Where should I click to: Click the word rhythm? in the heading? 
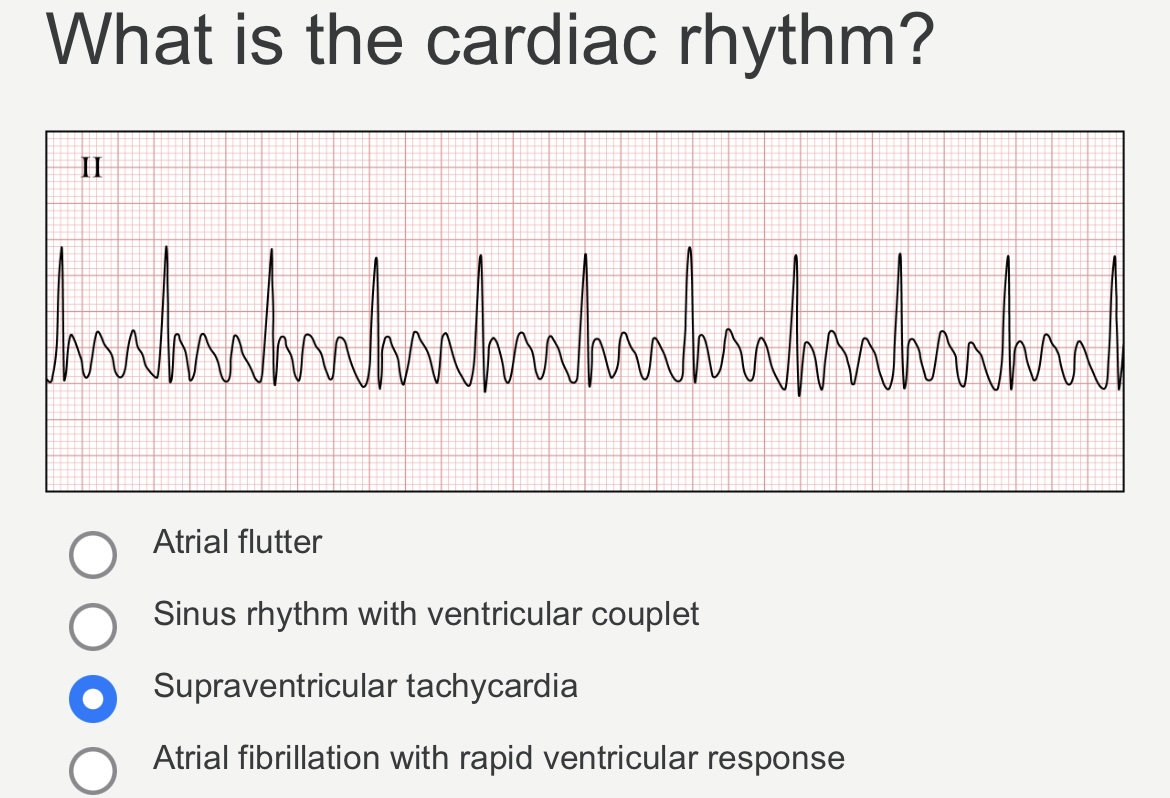(806, 42)
